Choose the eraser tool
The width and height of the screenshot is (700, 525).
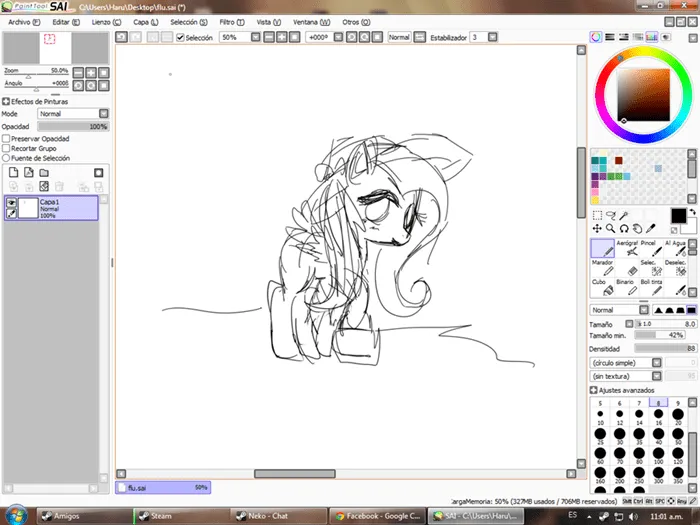pyautogui.click(x=627, y=268)
